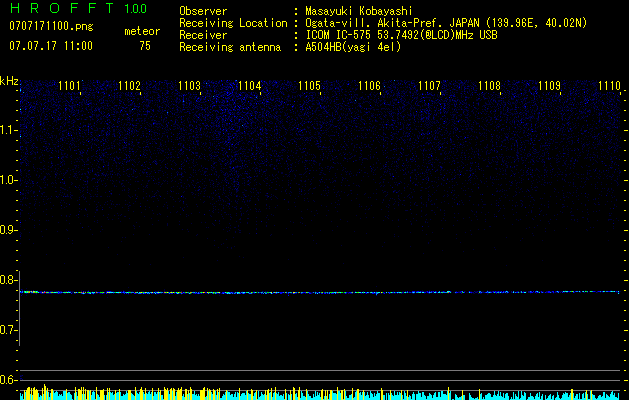Click the 1.0 kHz axis label
Image resolution: width=629 pixels, height=400 pixels.
click(x=8, y=180)
